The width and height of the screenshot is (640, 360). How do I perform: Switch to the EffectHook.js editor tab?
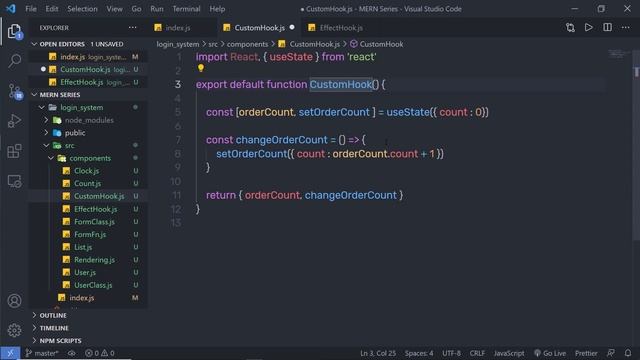pos(341,28)
